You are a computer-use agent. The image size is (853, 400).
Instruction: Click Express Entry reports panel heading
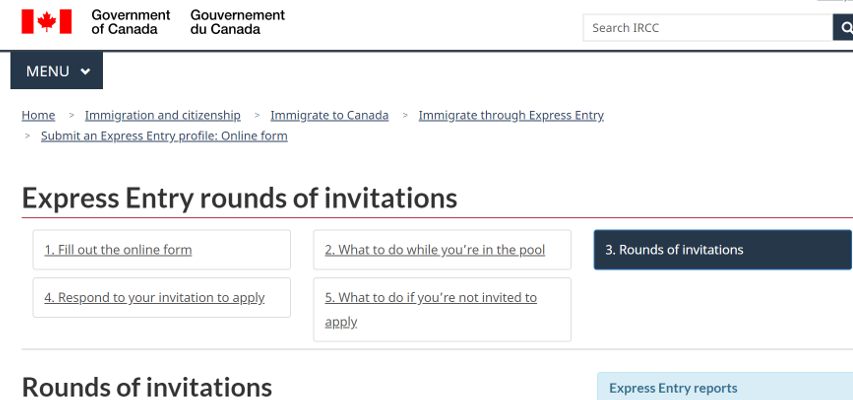pyautogui.click(x=673, y=388)
